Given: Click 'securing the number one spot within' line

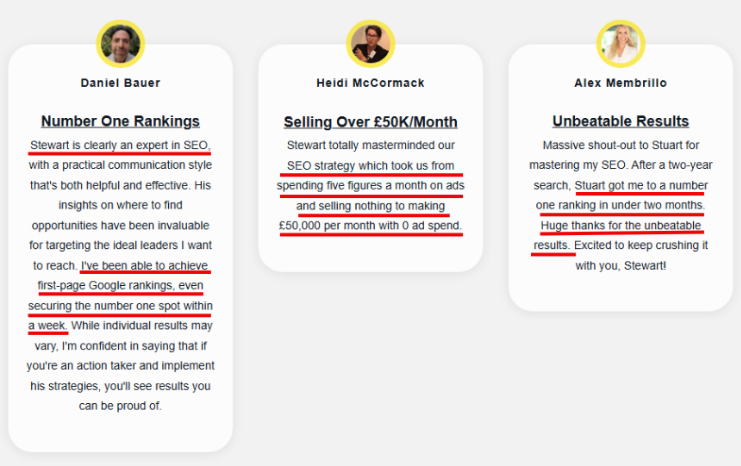Looking at the screenshot, I should point(121,306).
